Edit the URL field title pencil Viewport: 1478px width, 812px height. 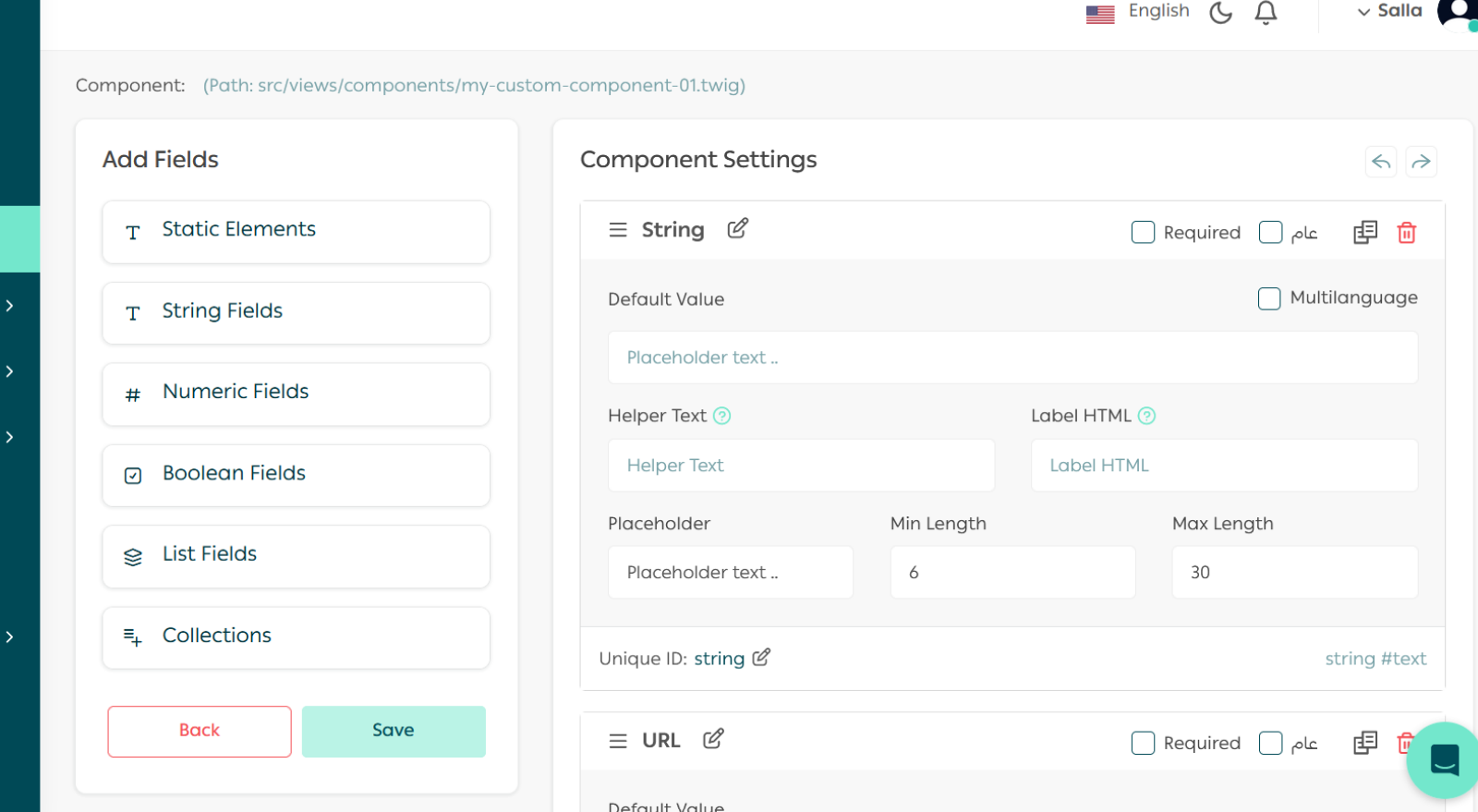(x=713, y=739)
